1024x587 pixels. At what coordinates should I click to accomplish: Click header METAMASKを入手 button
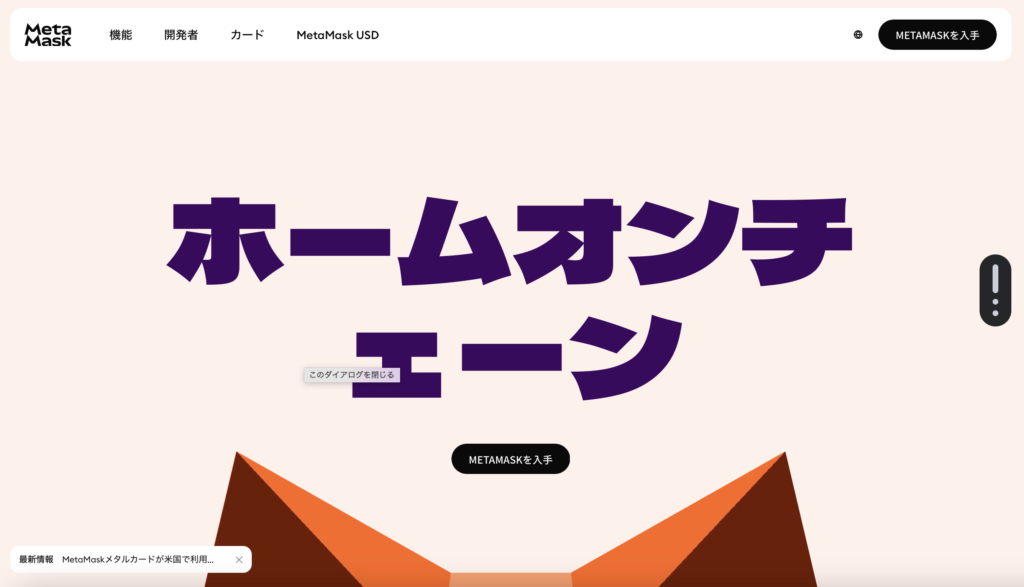coord(937,35)
